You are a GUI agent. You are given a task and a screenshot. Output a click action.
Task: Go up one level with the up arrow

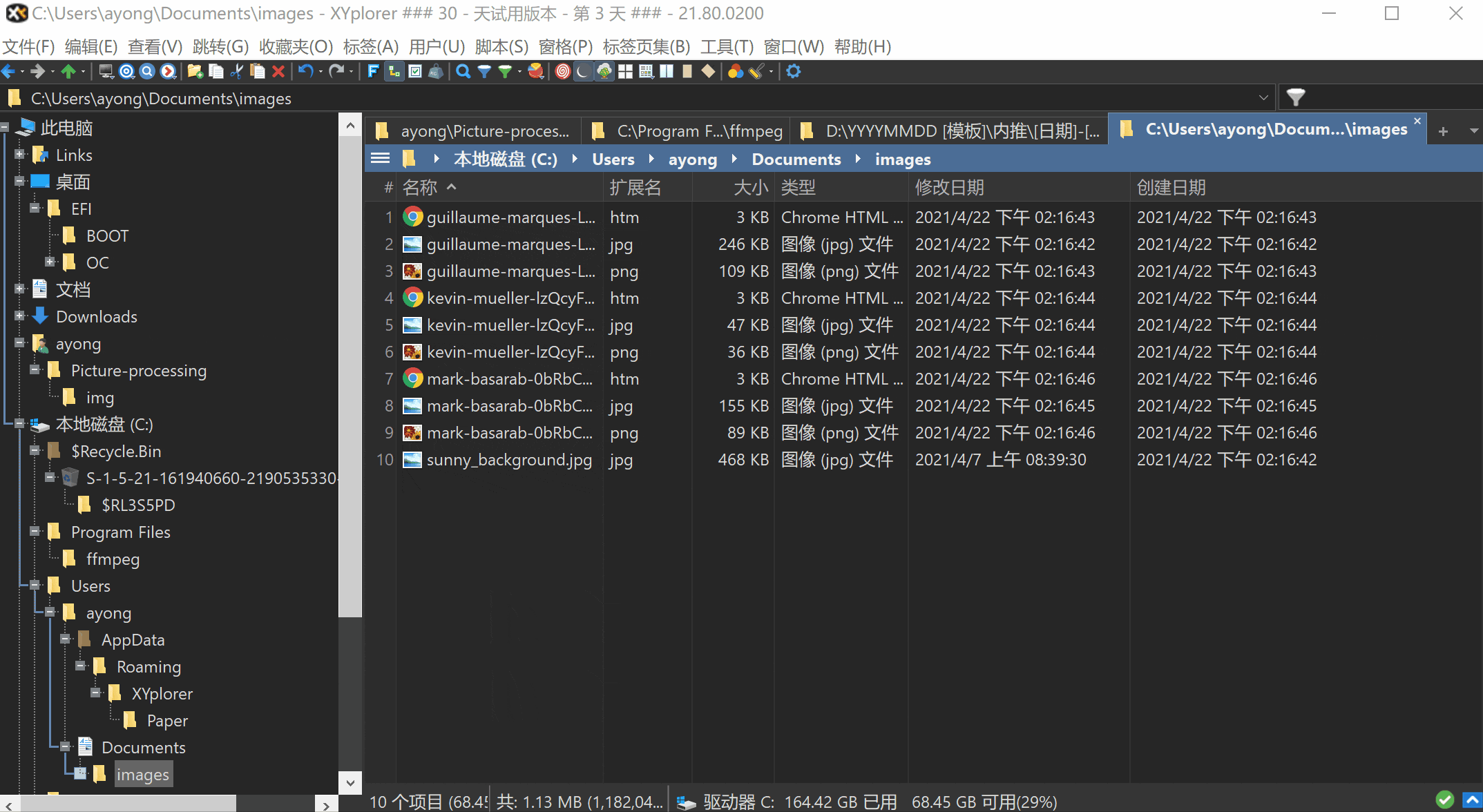pos(70,71)
